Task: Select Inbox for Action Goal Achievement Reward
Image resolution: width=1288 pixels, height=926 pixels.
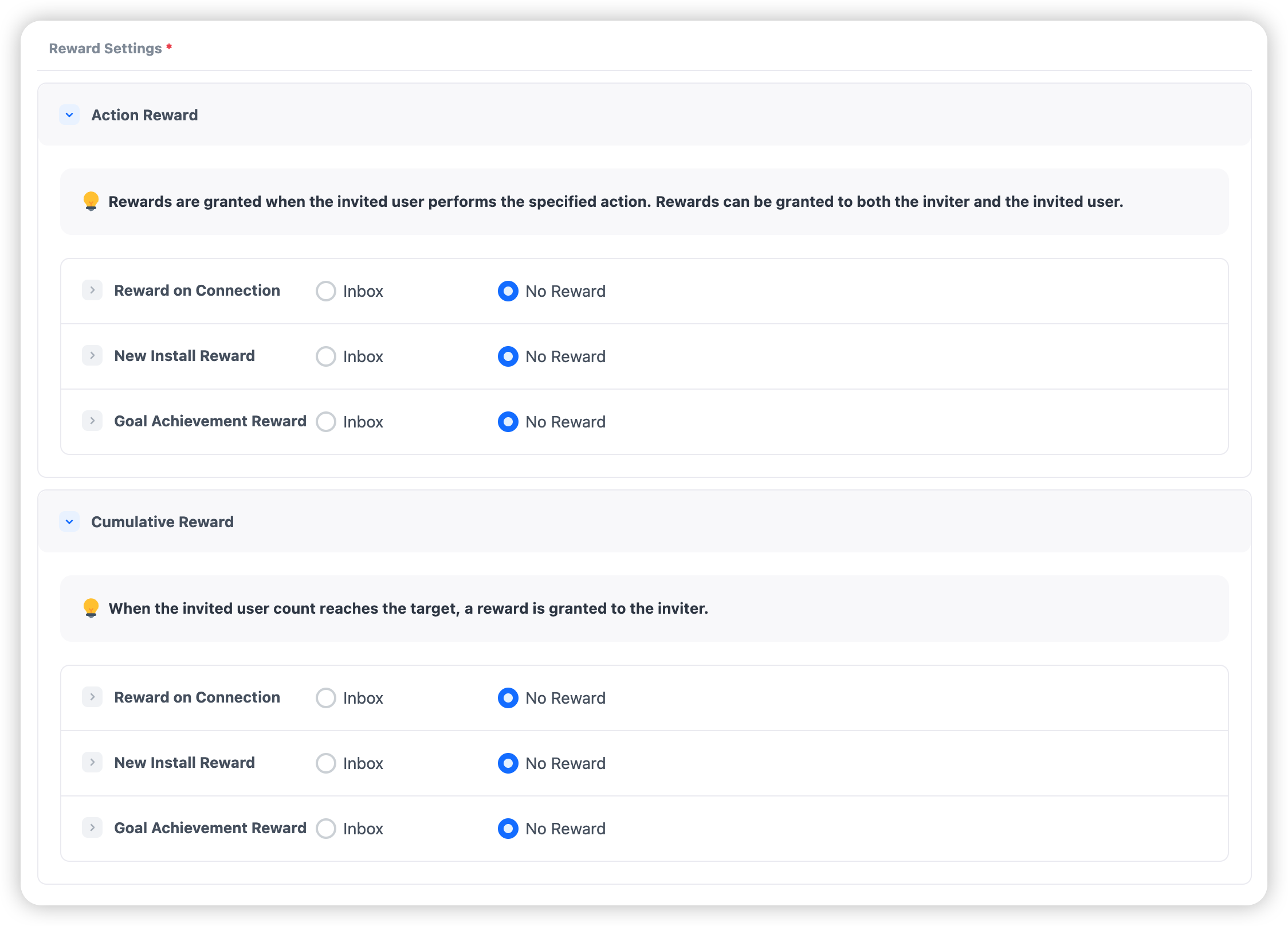Action: tap(326, 422)
